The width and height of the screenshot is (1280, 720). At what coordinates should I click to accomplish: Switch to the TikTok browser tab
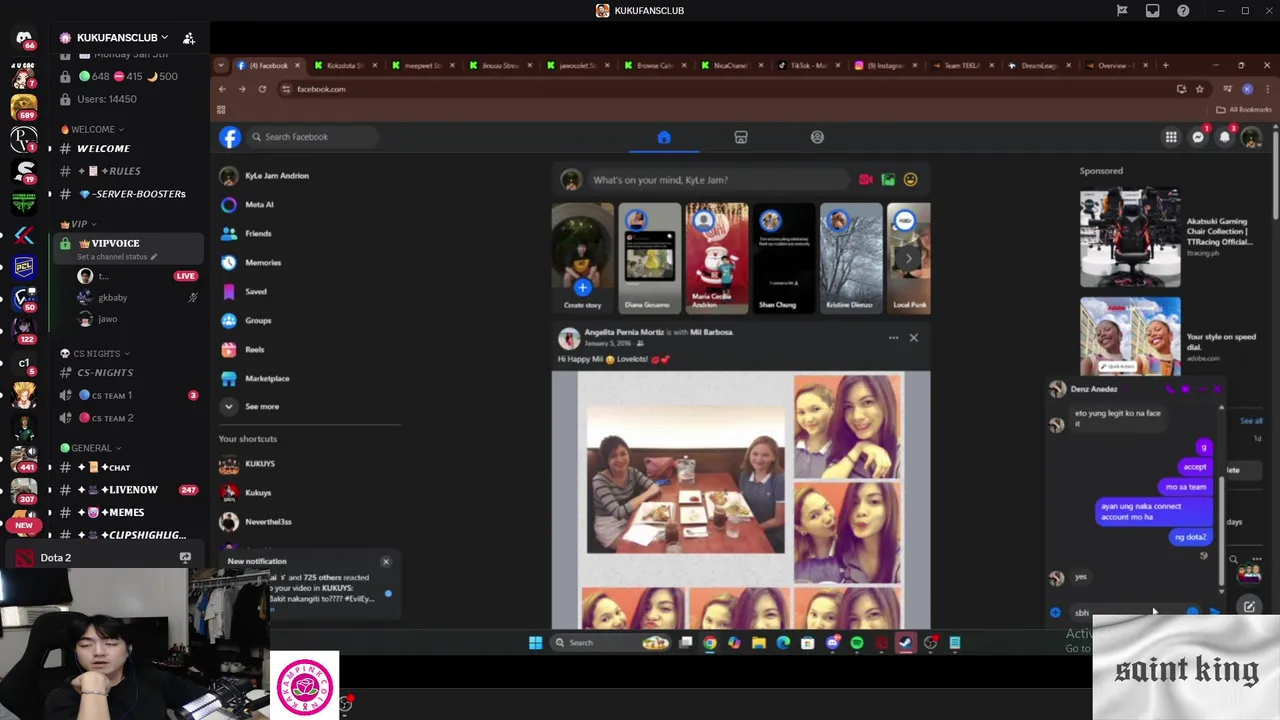pyautogui.click(x=808, y=65)
